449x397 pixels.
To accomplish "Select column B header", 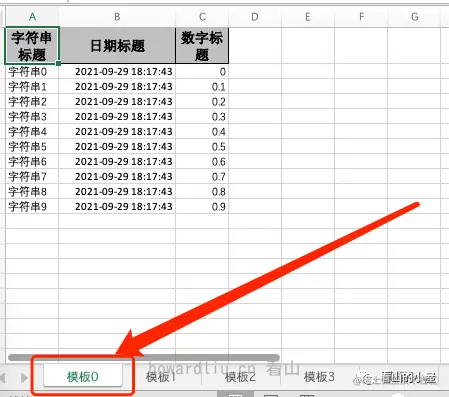I will click(x=117, y=17).
